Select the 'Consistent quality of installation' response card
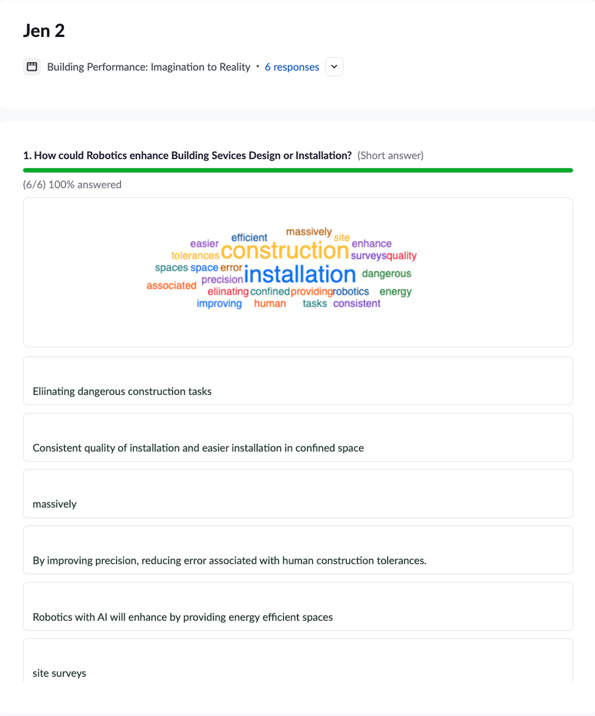The height and width of the screenshot is (716, 595). (298, 437)
